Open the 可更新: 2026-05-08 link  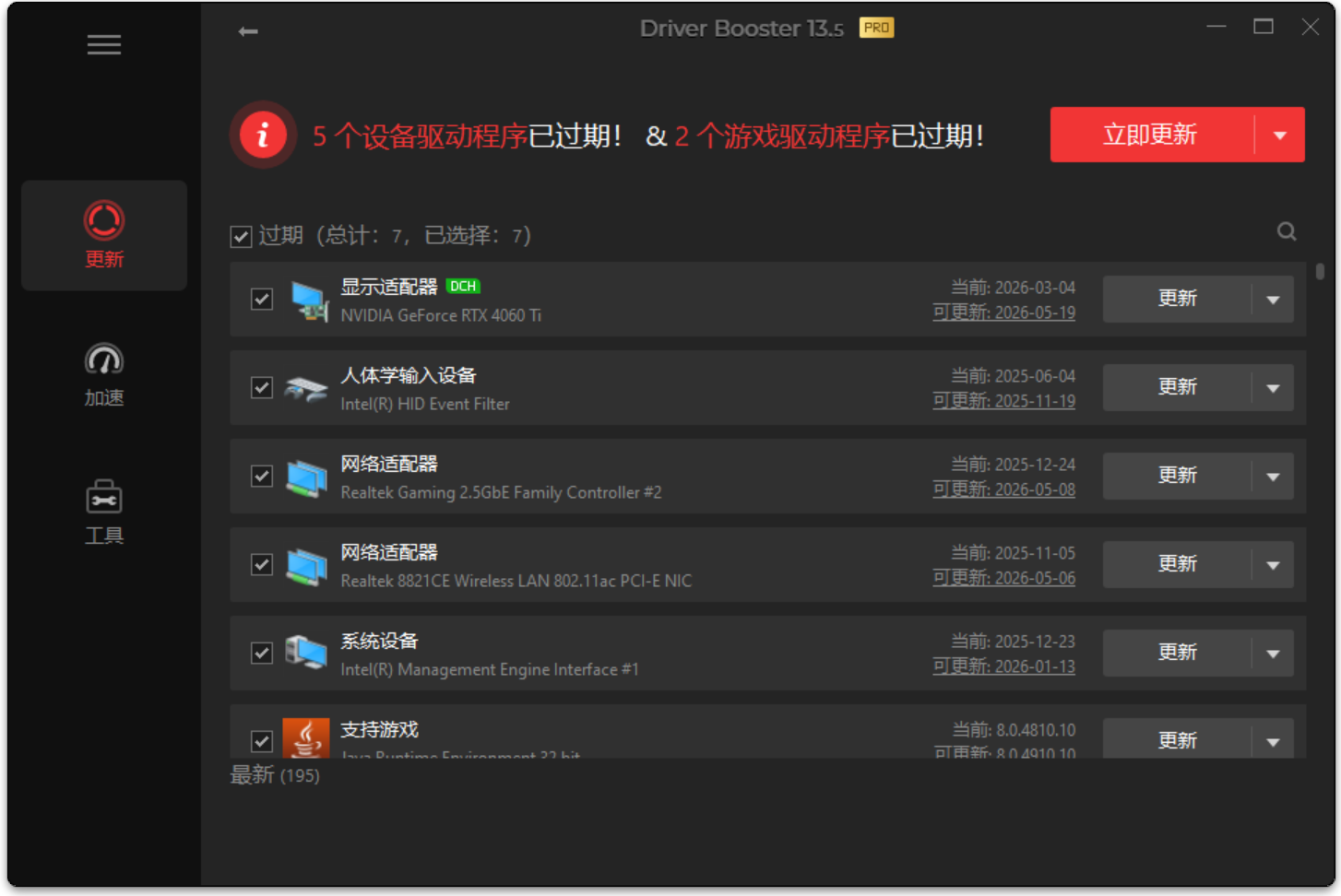1003,489
